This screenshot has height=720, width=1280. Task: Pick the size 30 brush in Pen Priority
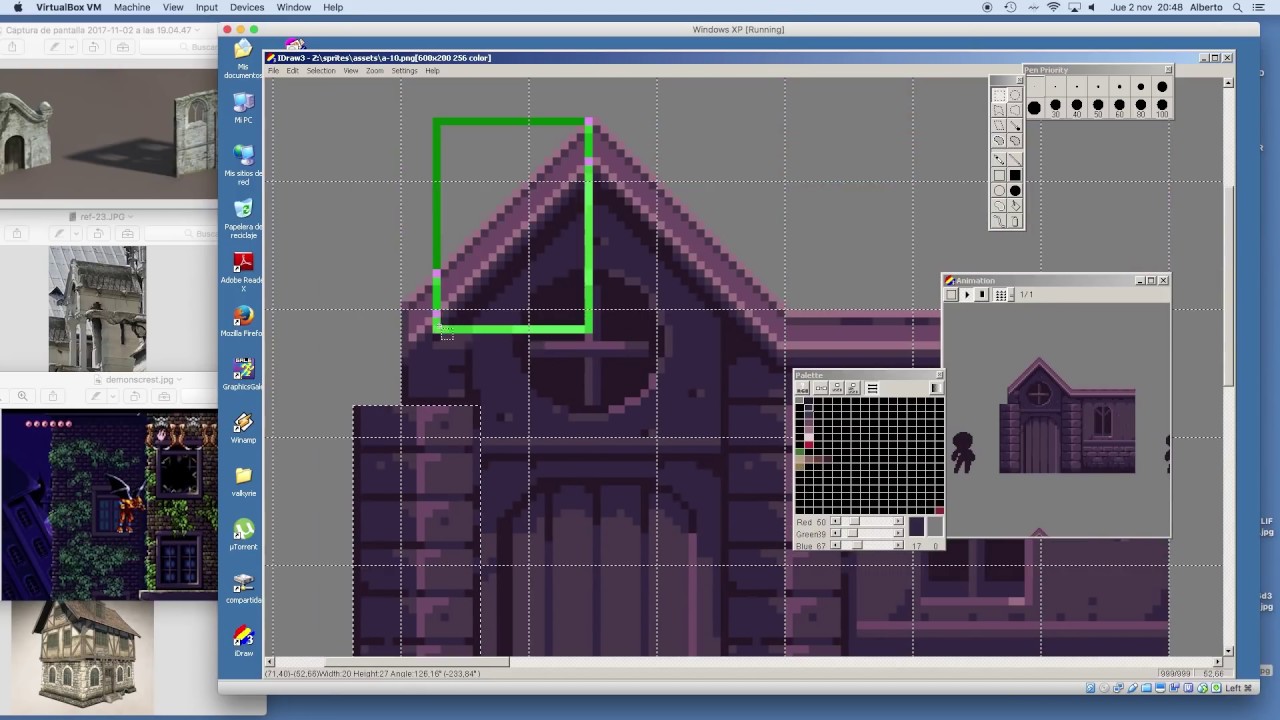pos(1055,106)
